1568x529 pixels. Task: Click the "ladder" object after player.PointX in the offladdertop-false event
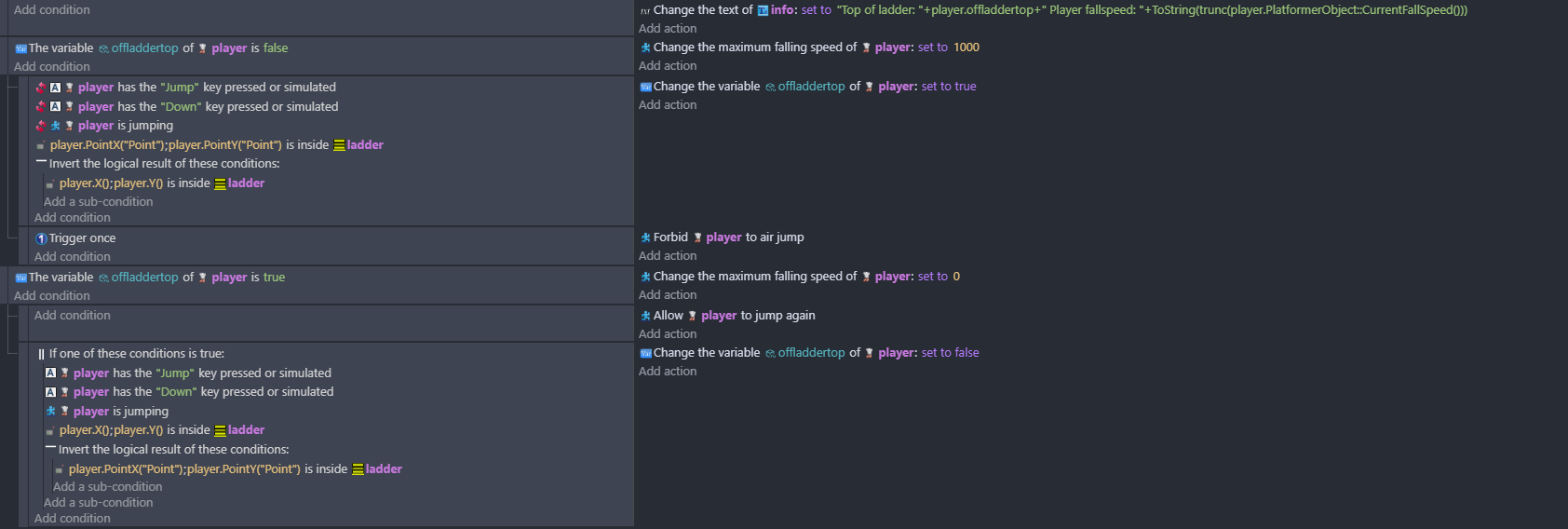coord(365,145)
